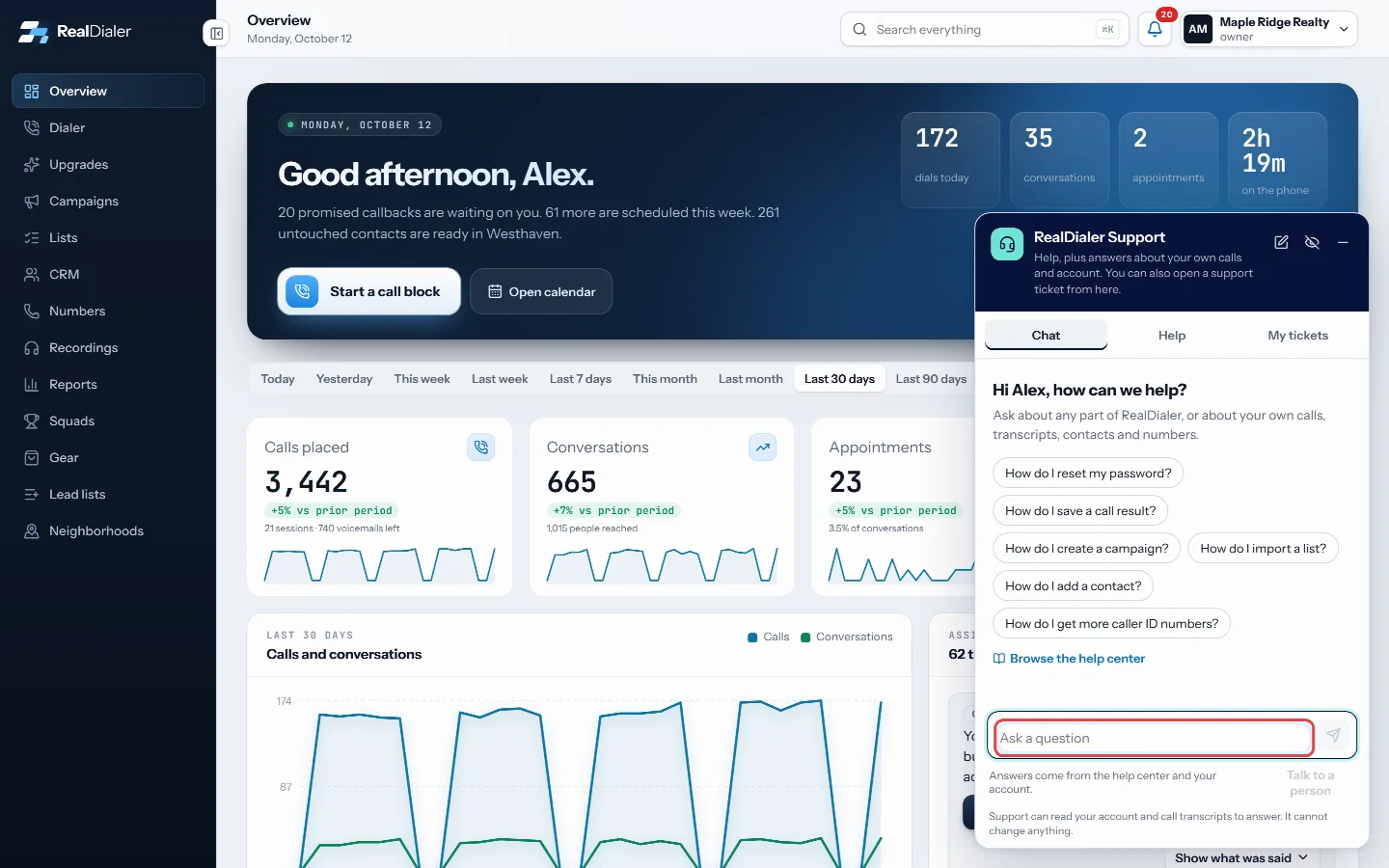The height and width of the screenshot is (868, 1389).
Task: Open Numbers in the sidebar
Action: tap(108, 312)
